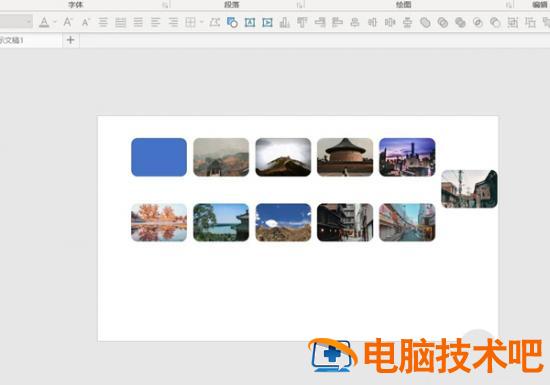Viewport: 550px width, 385px height.
Task: Ungroup the selected objects
Action: (530, 22)
